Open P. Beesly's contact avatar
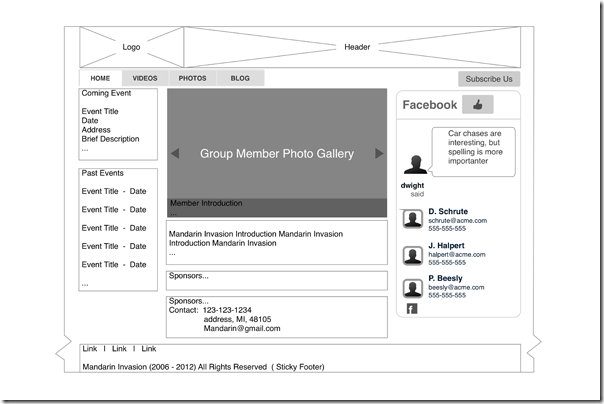The height and width of the screenshot is (404, 604). [413, 288]
